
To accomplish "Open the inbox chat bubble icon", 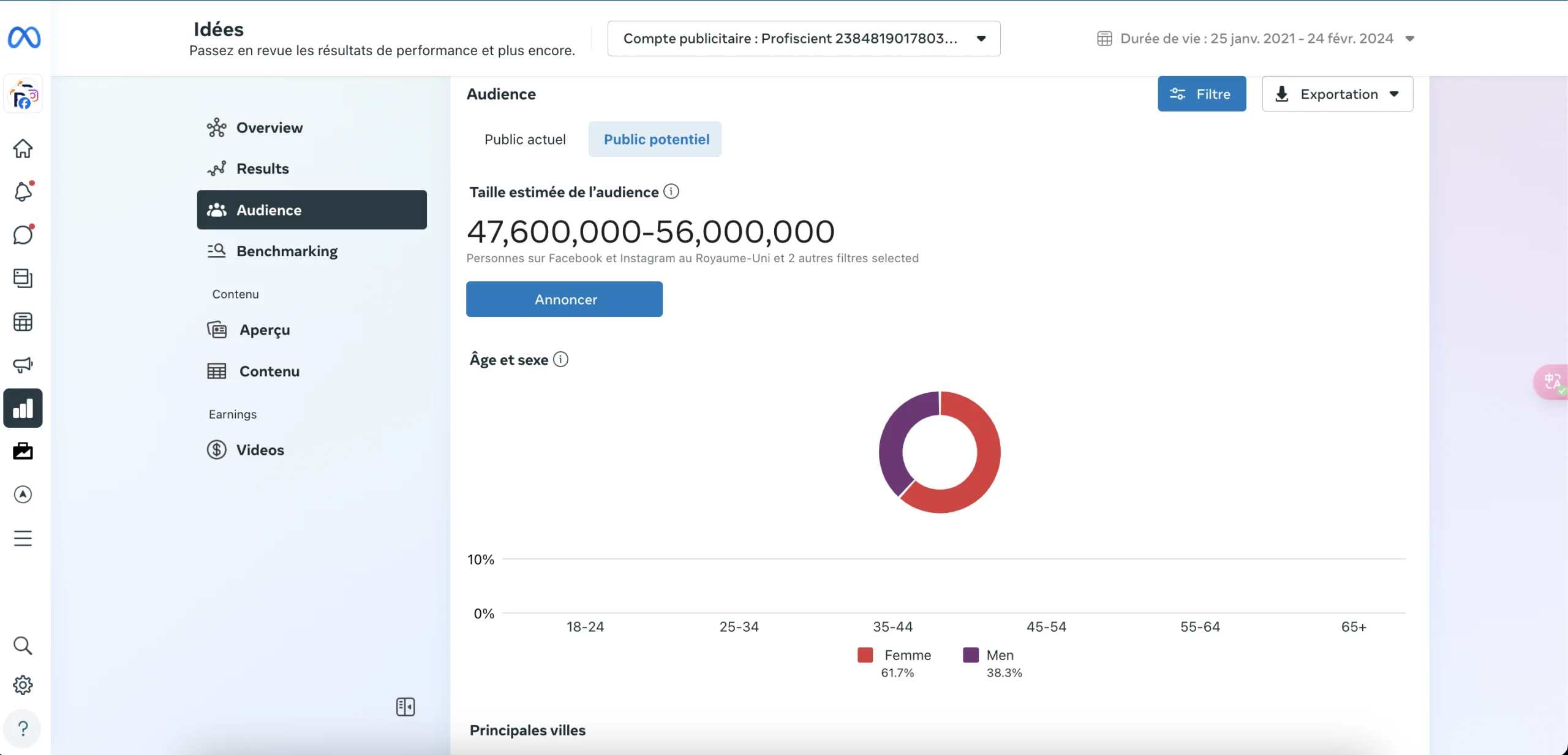I will pyautogui.click(x=23, y=235).
